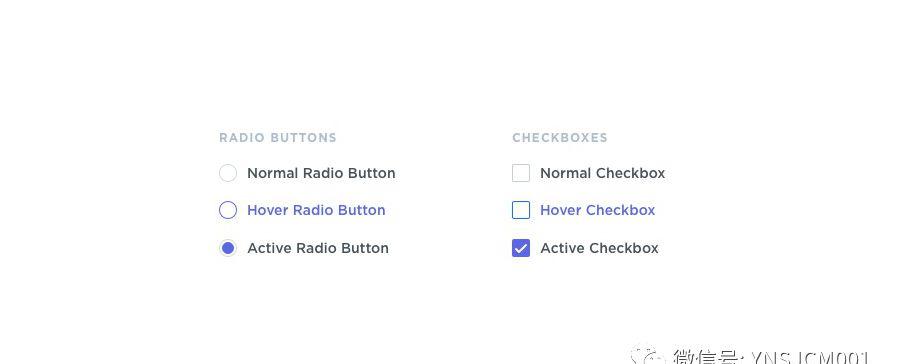Click the purple "Hover Checkbox" label
The height and width of the screenshot is (364, 900).
598,210
